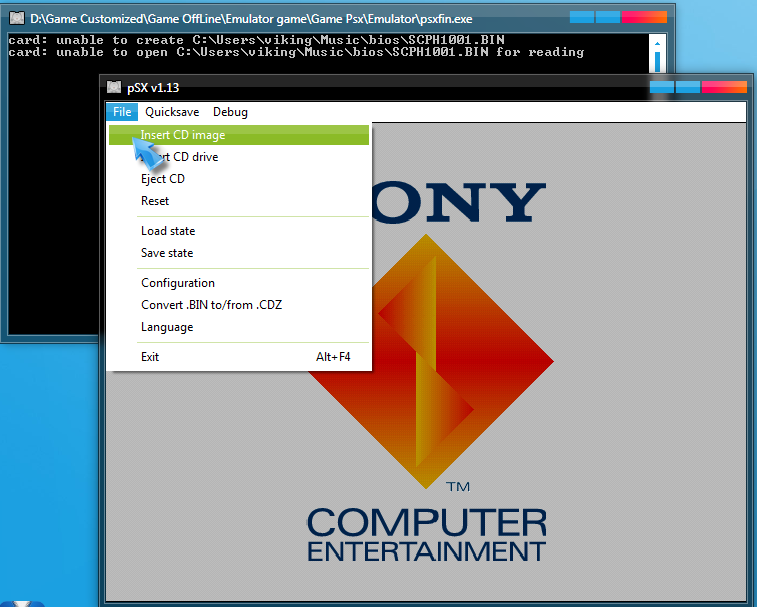Image resolution: width=757 pixels, height=607 pixels.
Task: Close the pSX v1.13 window
Action: coord(724,87)
